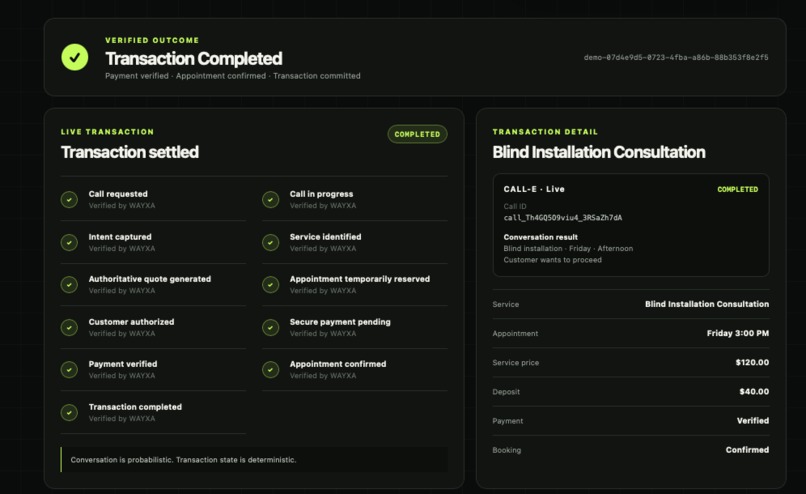Viewport: 806px width, 494px height.
Task: Select the call_Th4GQ509viu4 call ID value
Action: pyautogui.click(x=563, y=218)
